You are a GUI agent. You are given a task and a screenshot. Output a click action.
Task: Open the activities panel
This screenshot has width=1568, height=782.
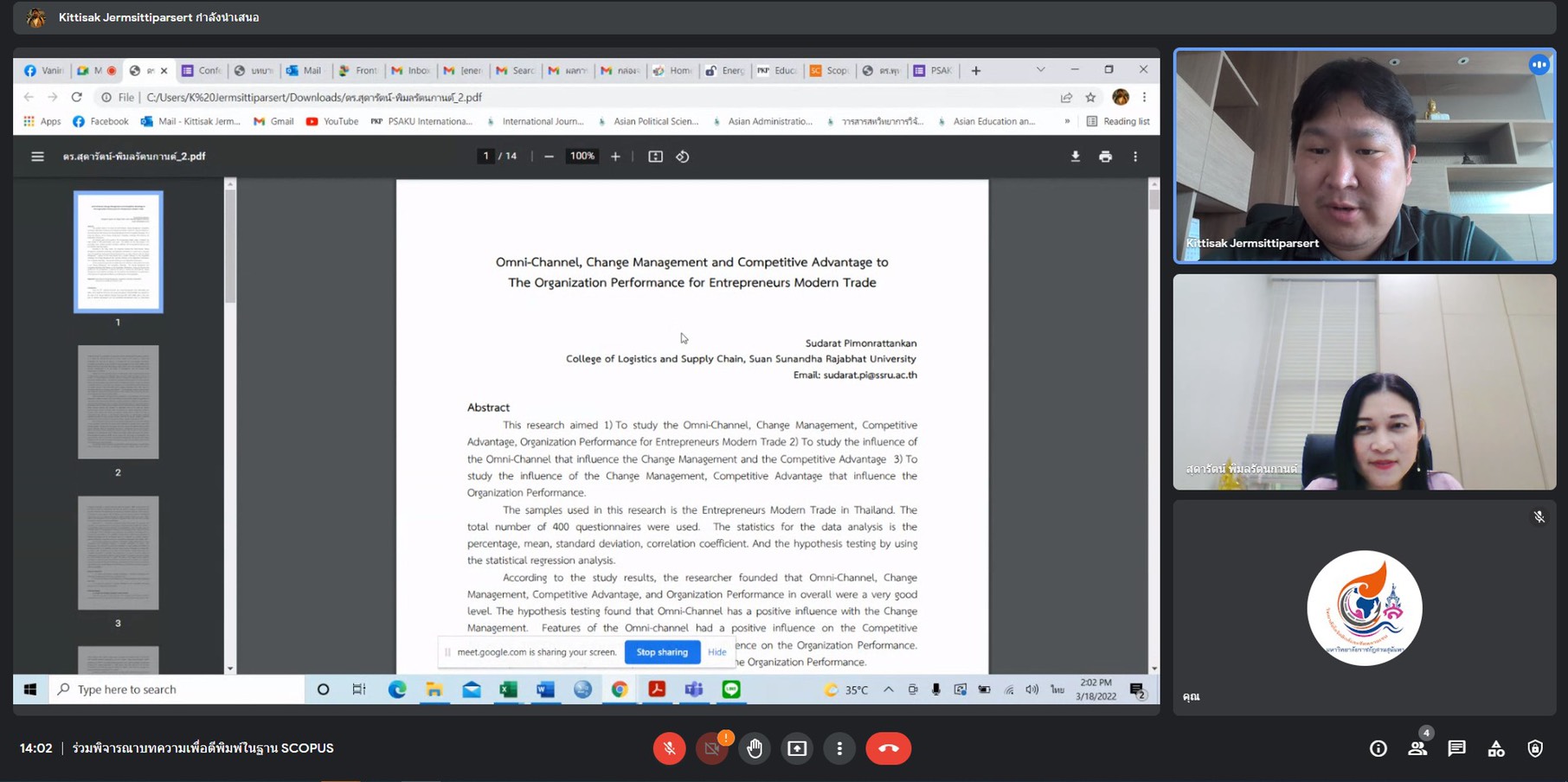(1495, 748)
